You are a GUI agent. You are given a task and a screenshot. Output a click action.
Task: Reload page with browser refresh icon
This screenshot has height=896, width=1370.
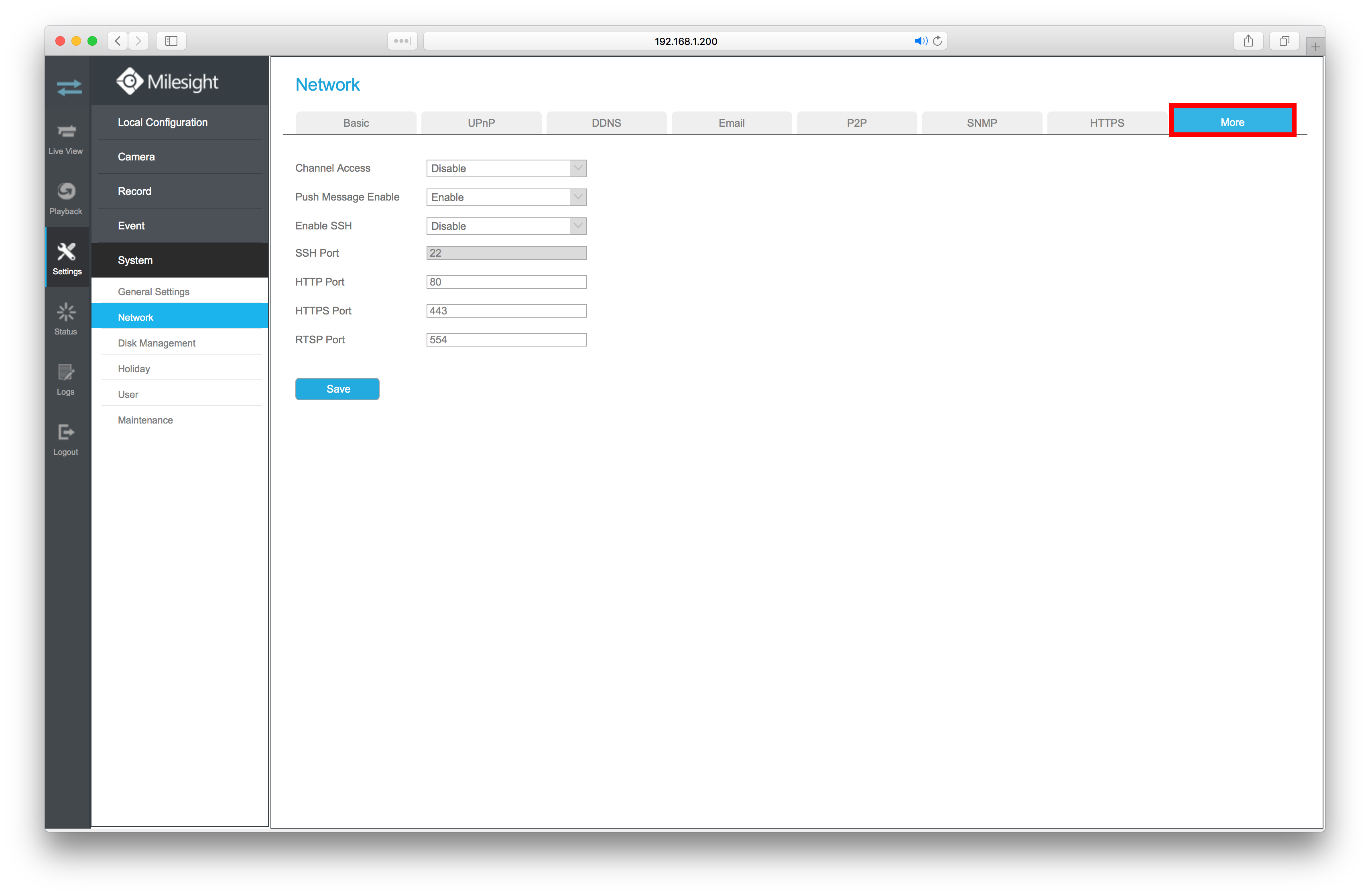[937, 41]
